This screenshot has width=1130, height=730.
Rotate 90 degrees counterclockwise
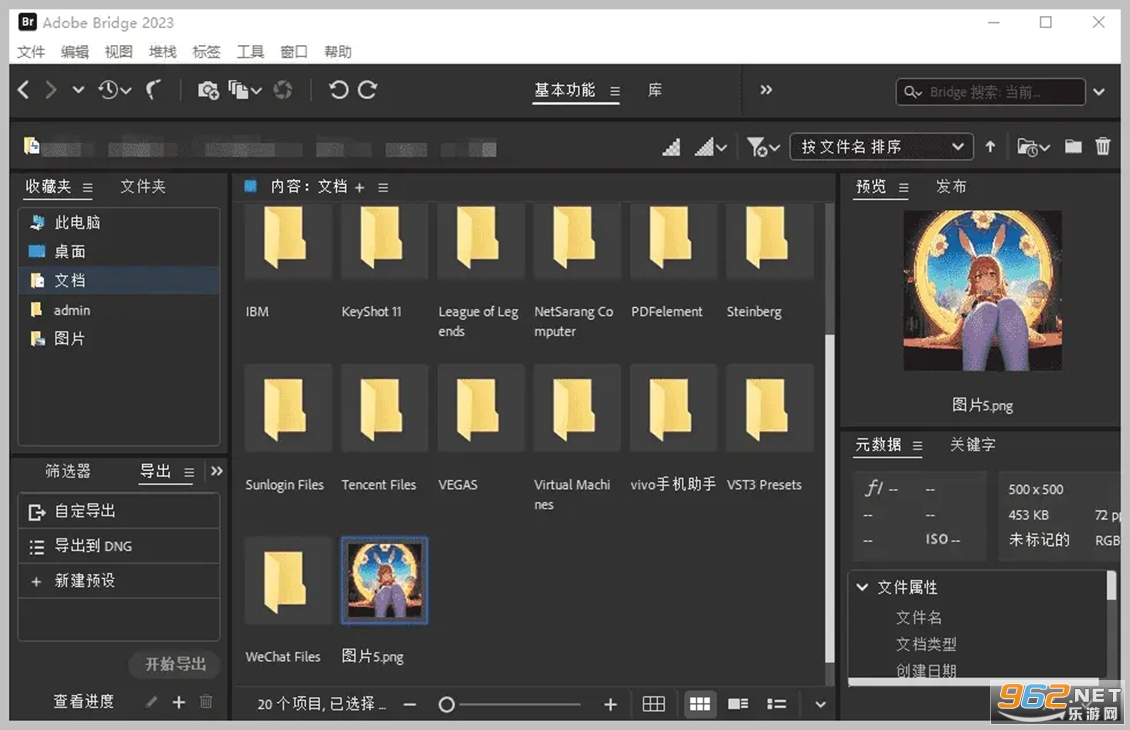pos(339,90)
